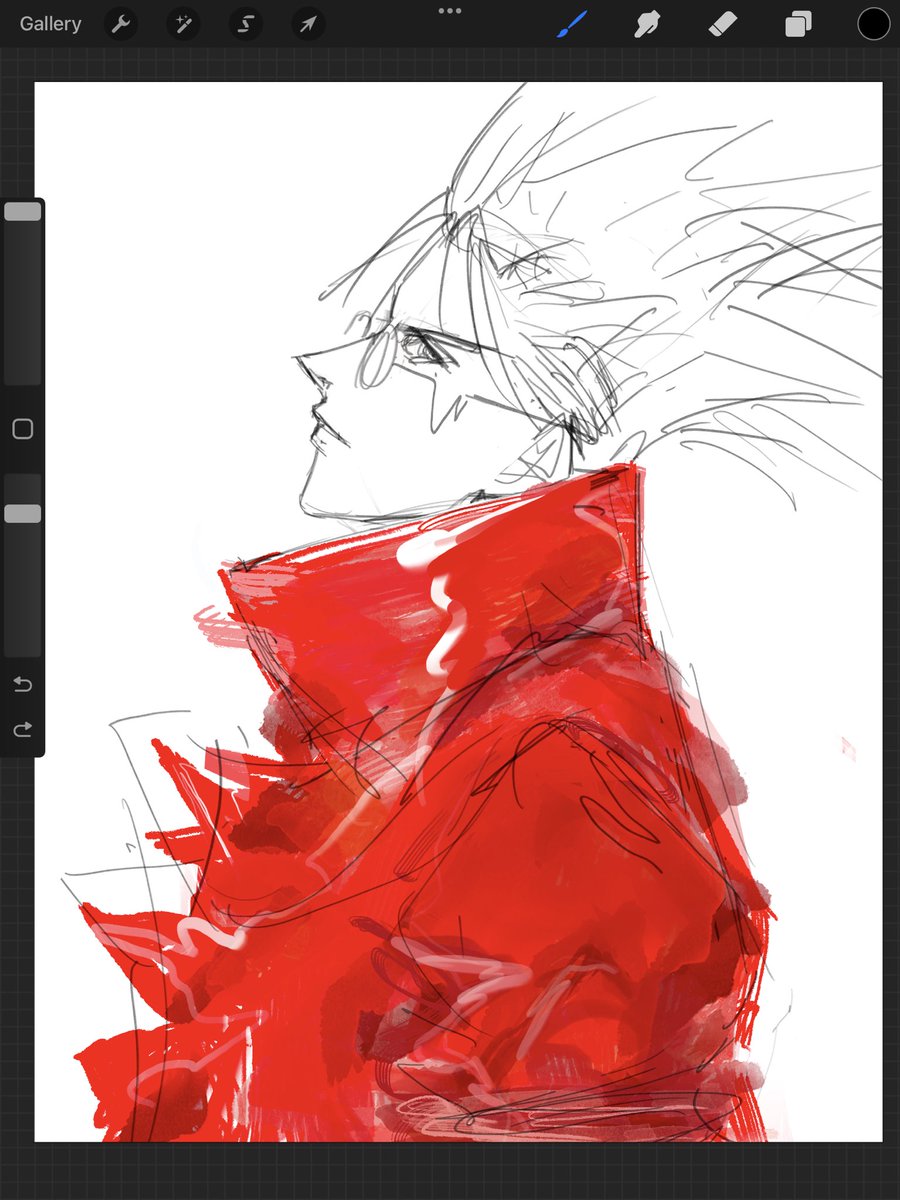Tap Redo in the sidebar

(22, 729)
